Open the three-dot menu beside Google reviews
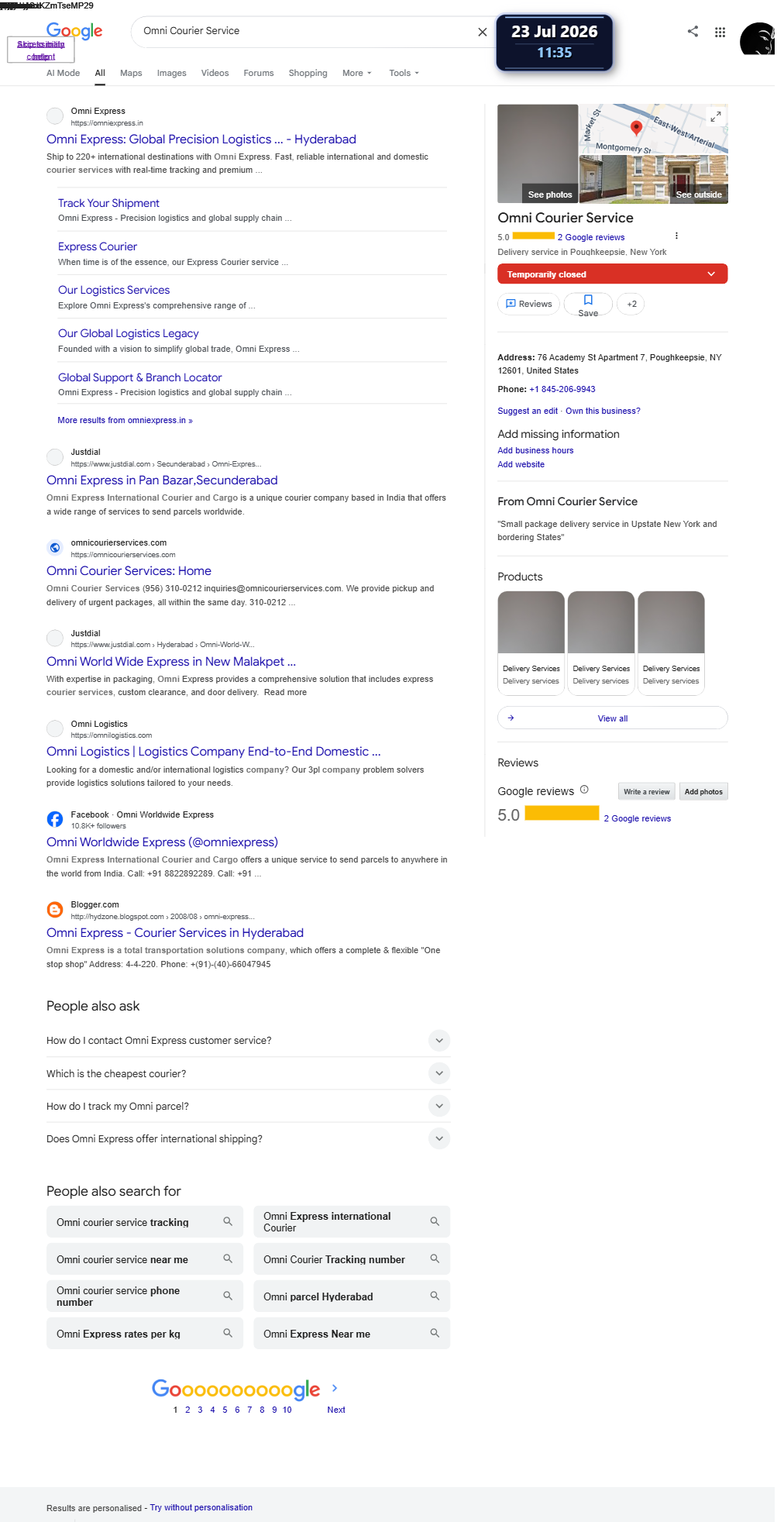 point(676,236)
